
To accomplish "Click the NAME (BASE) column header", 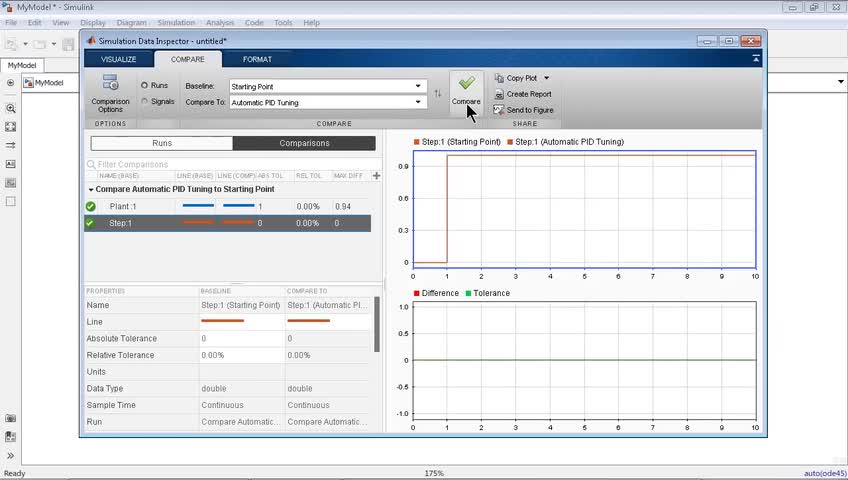I will pyautogui.click(x=119, y=176).
